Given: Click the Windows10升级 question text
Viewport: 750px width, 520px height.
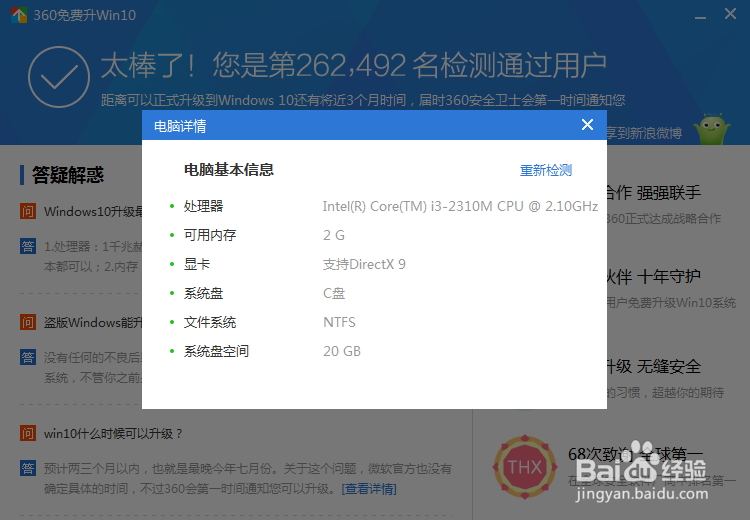Looking at the screenshot, I should pos(93,212).
